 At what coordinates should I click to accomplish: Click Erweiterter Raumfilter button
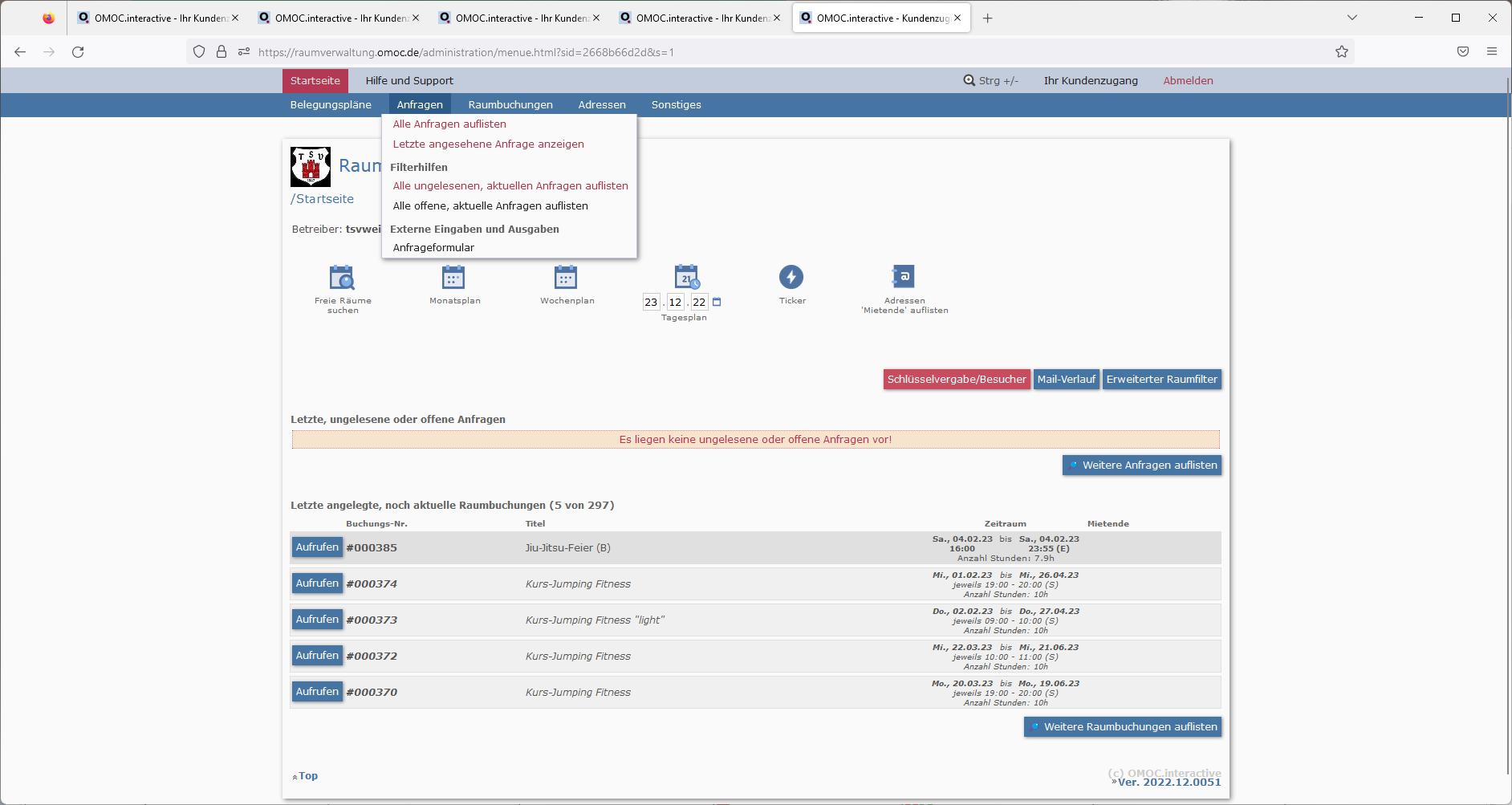pyautogui.click(x=1161, y=380)
